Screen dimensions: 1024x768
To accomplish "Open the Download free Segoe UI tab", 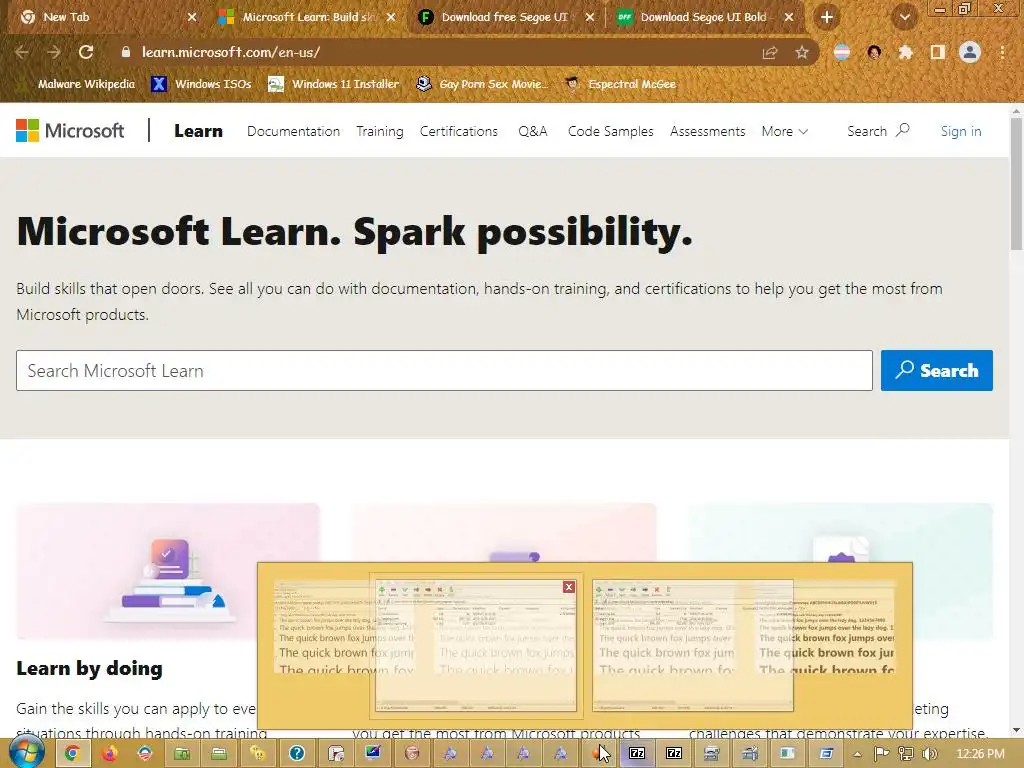I will [x=504, y=17].
